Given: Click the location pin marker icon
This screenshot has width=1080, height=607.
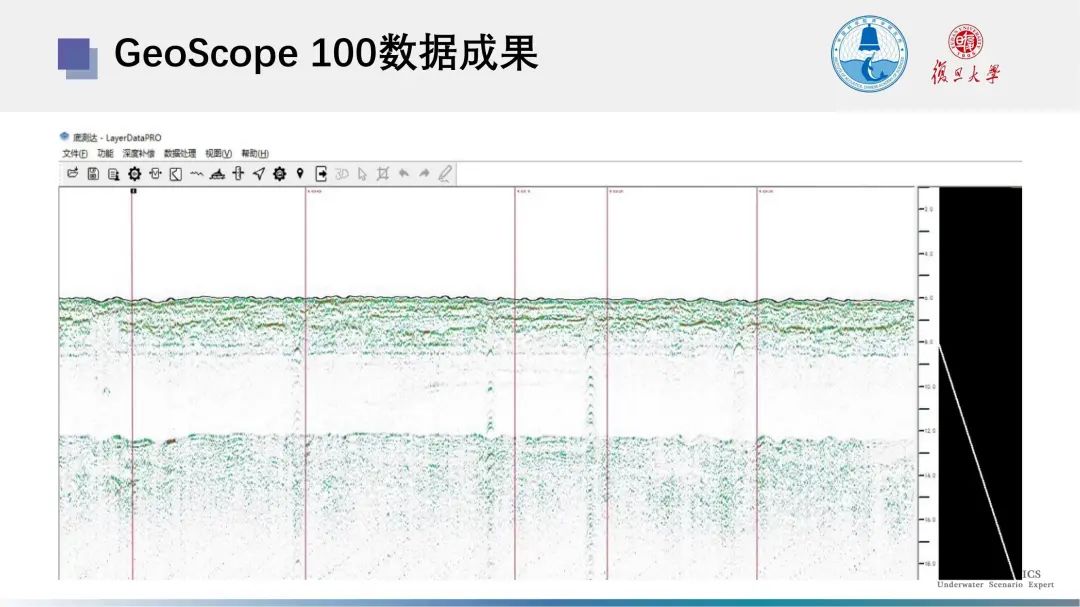Looking at the screenshot, I should 299,174.
